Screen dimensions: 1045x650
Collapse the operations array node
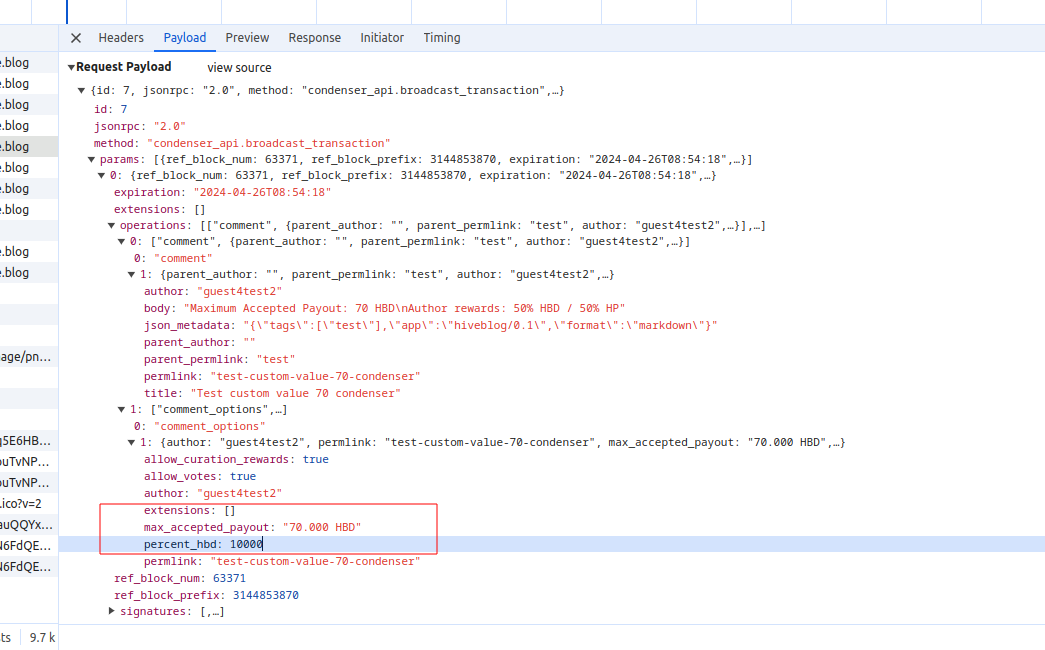[111, 226]
